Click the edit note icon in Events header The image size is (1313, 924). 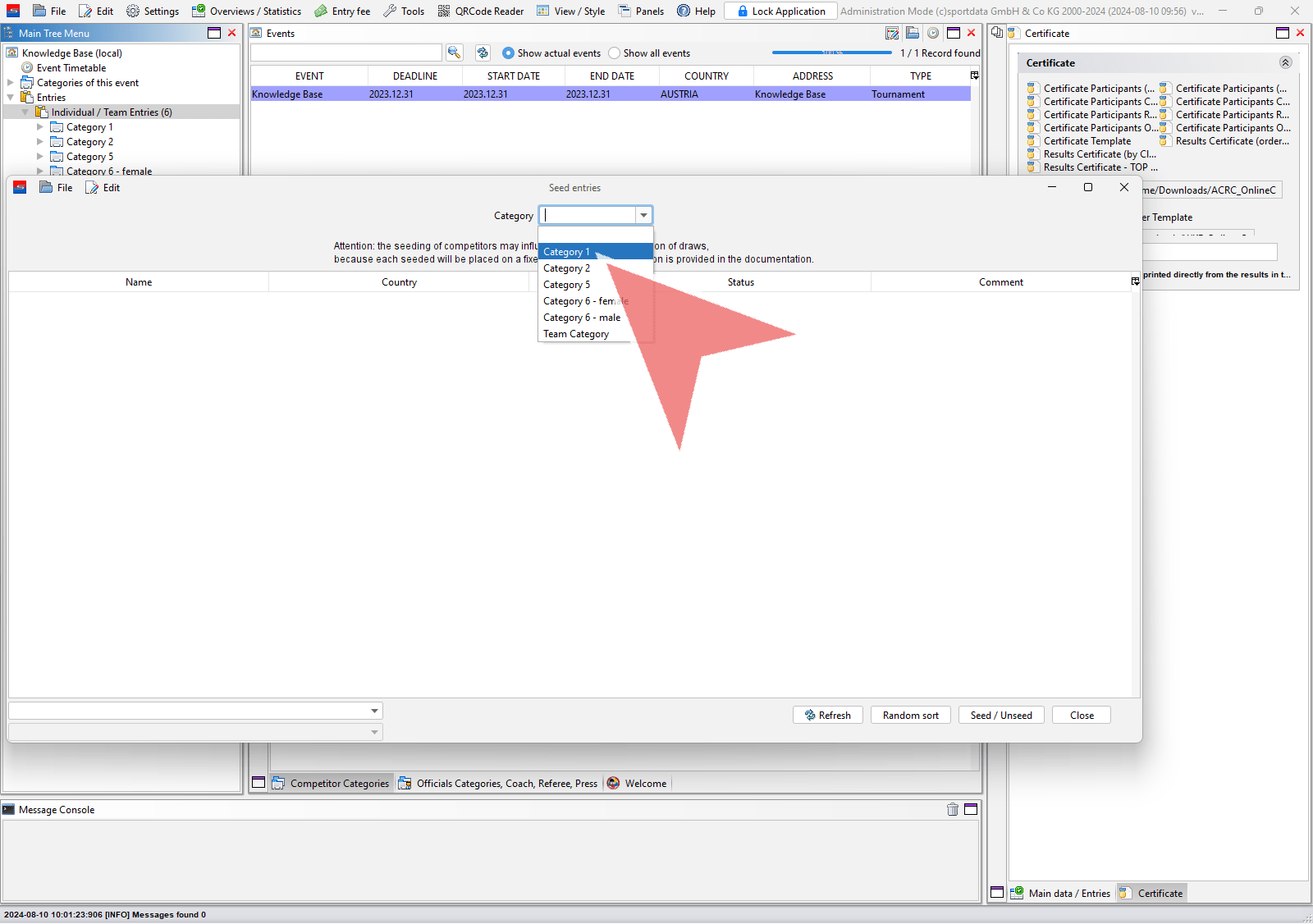pyautogui.click(x=892, y=33)
